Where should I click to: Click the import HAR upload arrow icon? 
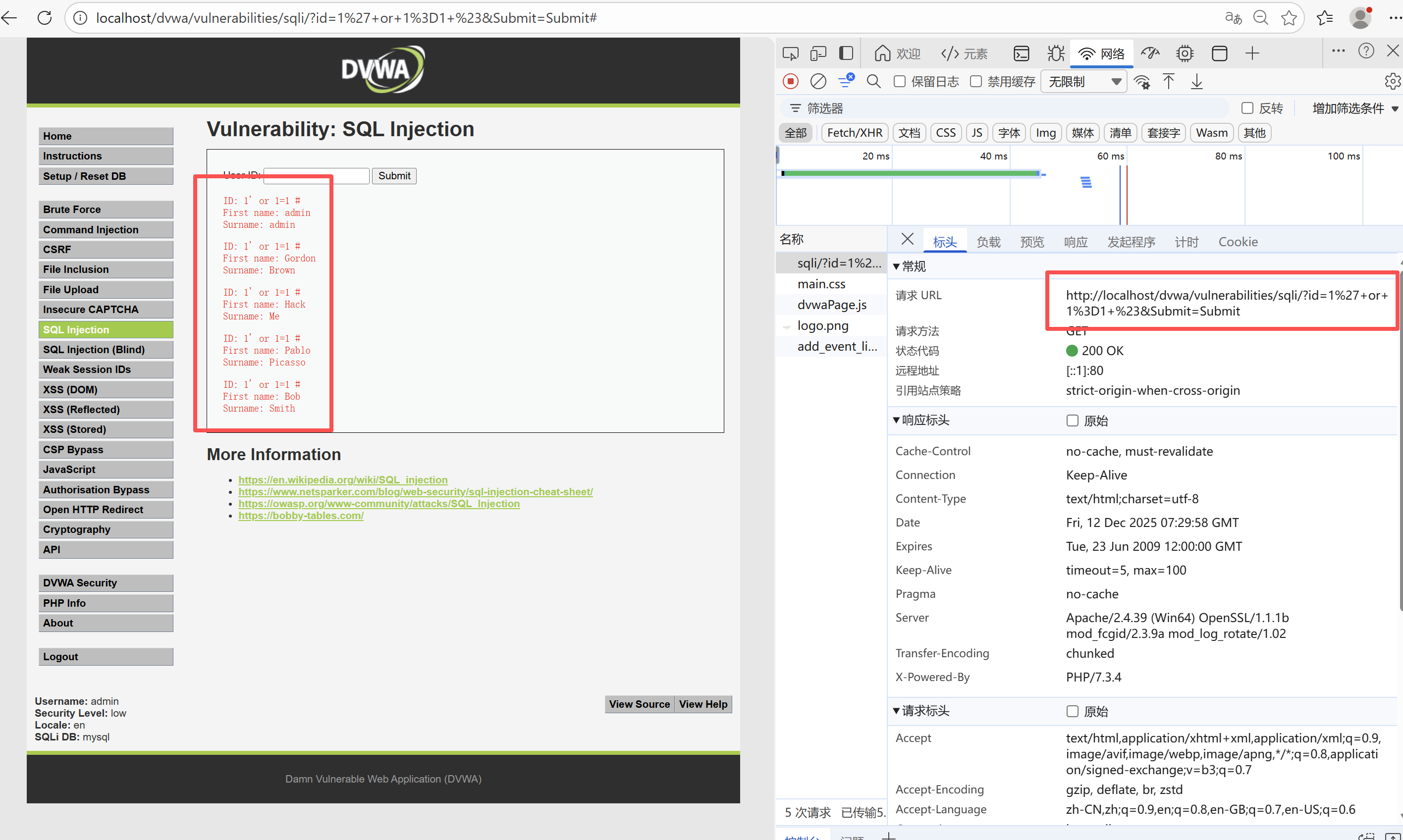(x=1168, y=82)
